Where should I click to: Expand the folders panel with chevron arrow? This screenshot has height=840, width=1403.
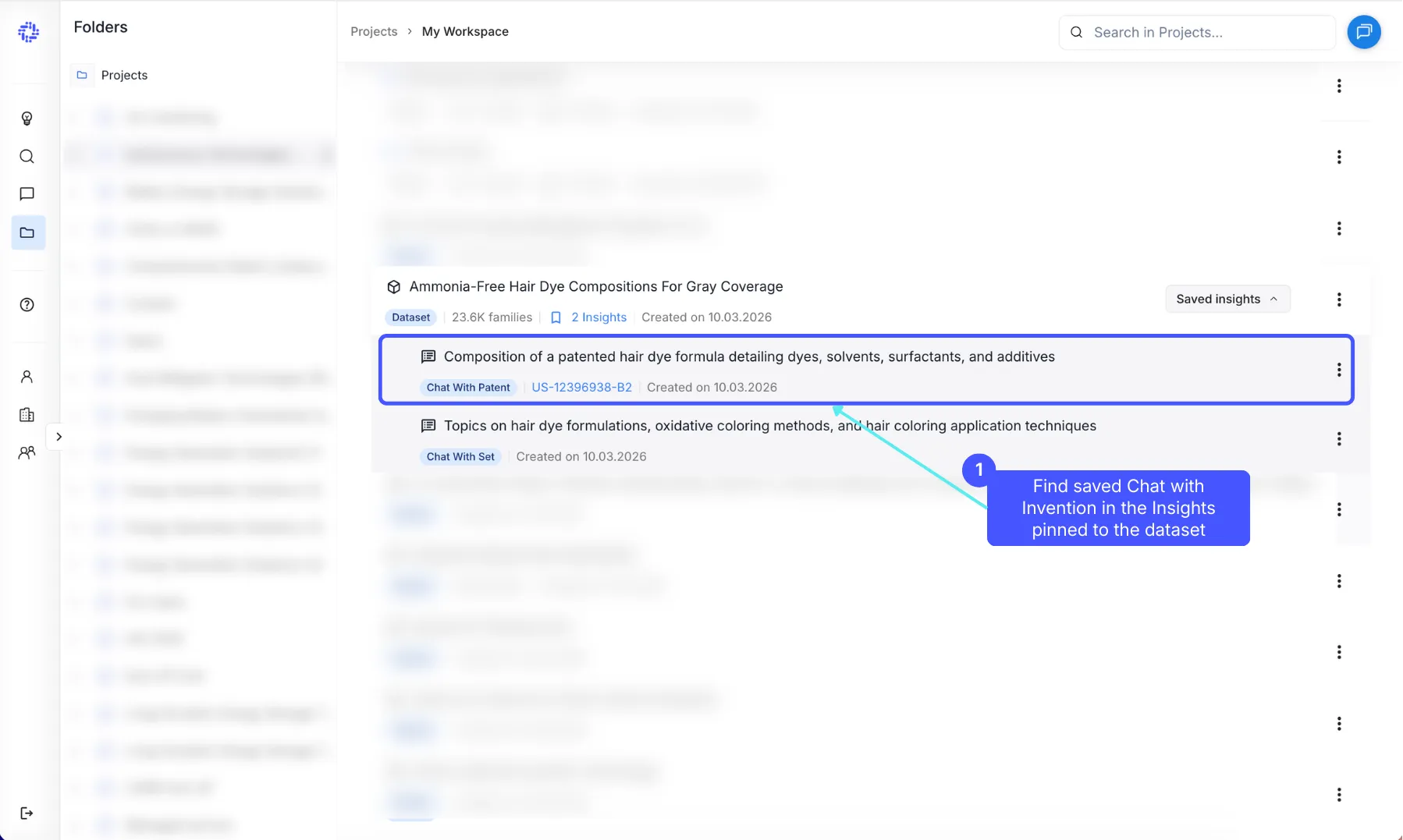[59, 437]
